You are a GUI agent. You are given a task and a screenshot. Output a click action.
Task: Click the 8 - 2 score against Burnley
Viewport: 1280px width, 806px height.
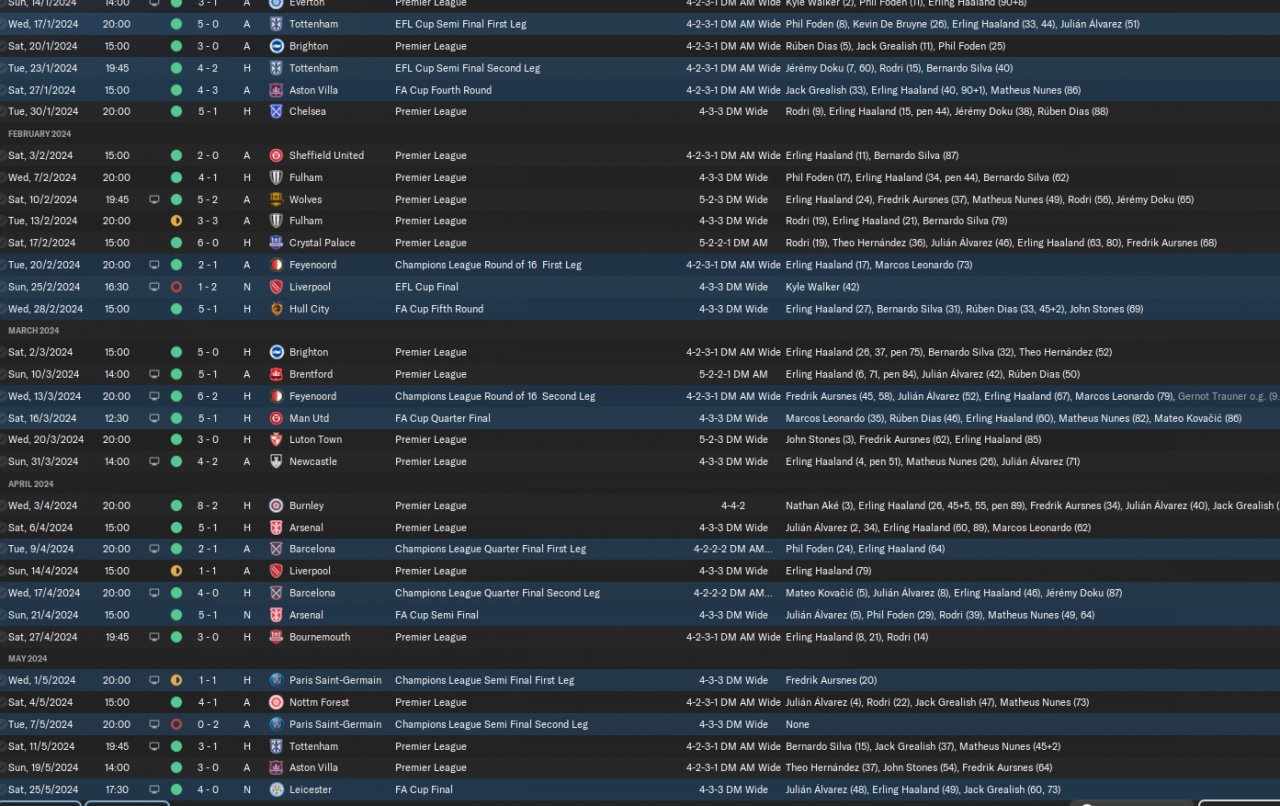click(208, 505)
